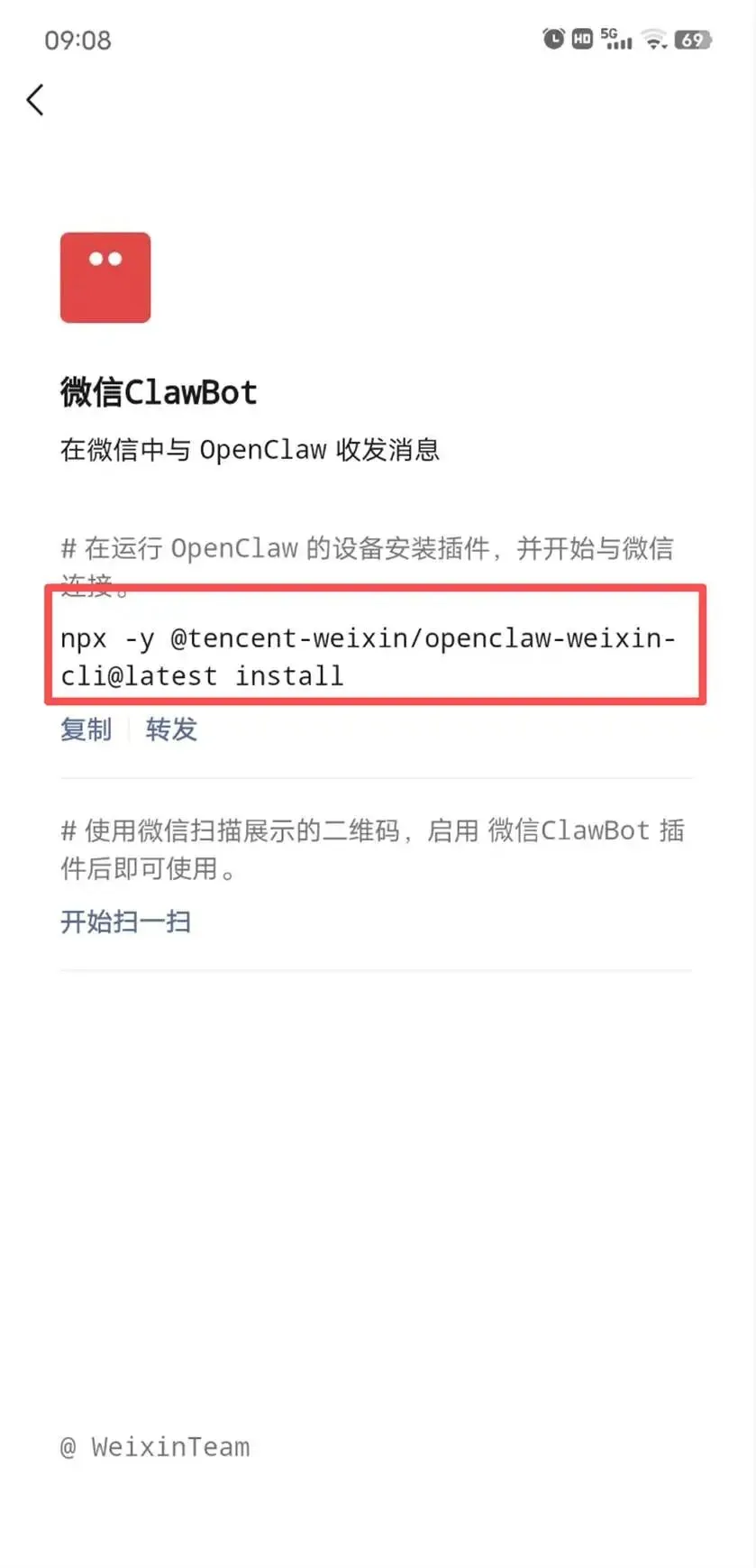Tap the @ WeixinTeam footer text
The height and width of the screenshot is (1568, 756).
coord(155,1447)
